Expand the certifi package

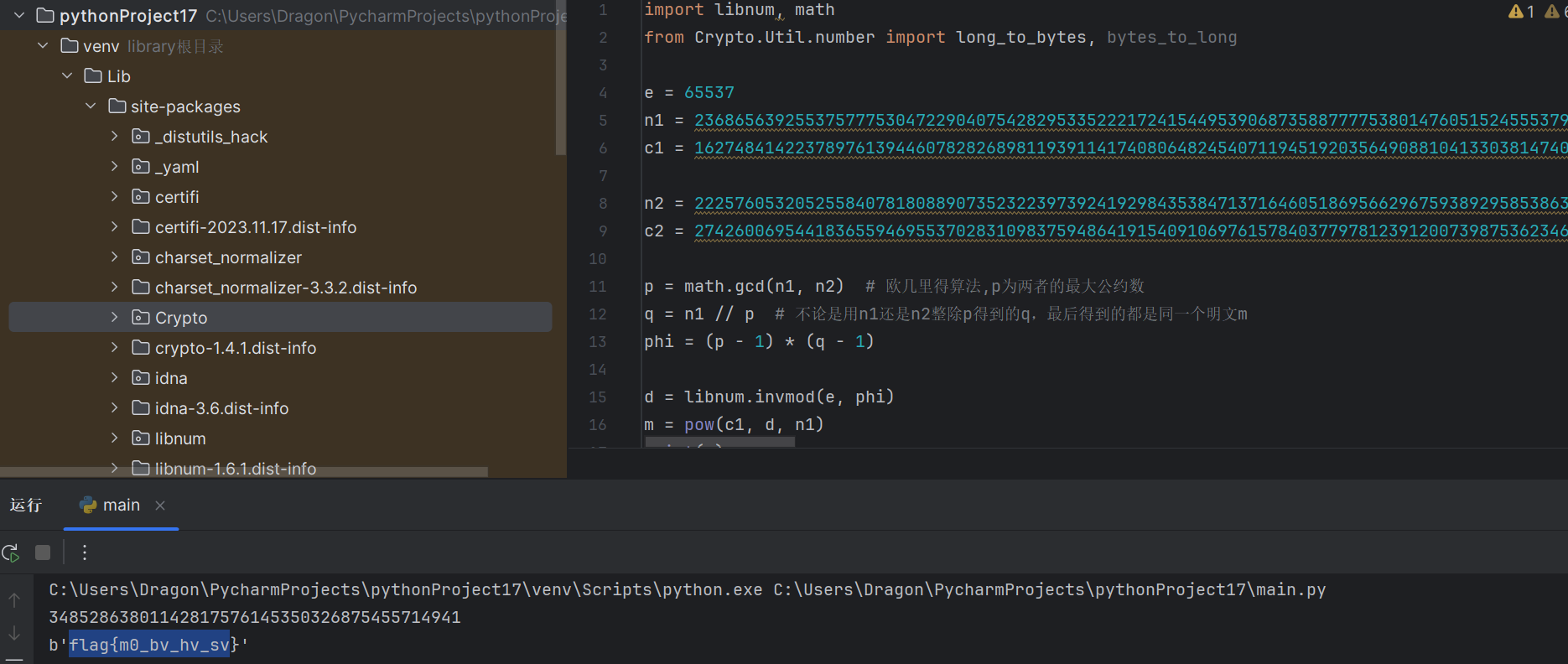[115, 197]
